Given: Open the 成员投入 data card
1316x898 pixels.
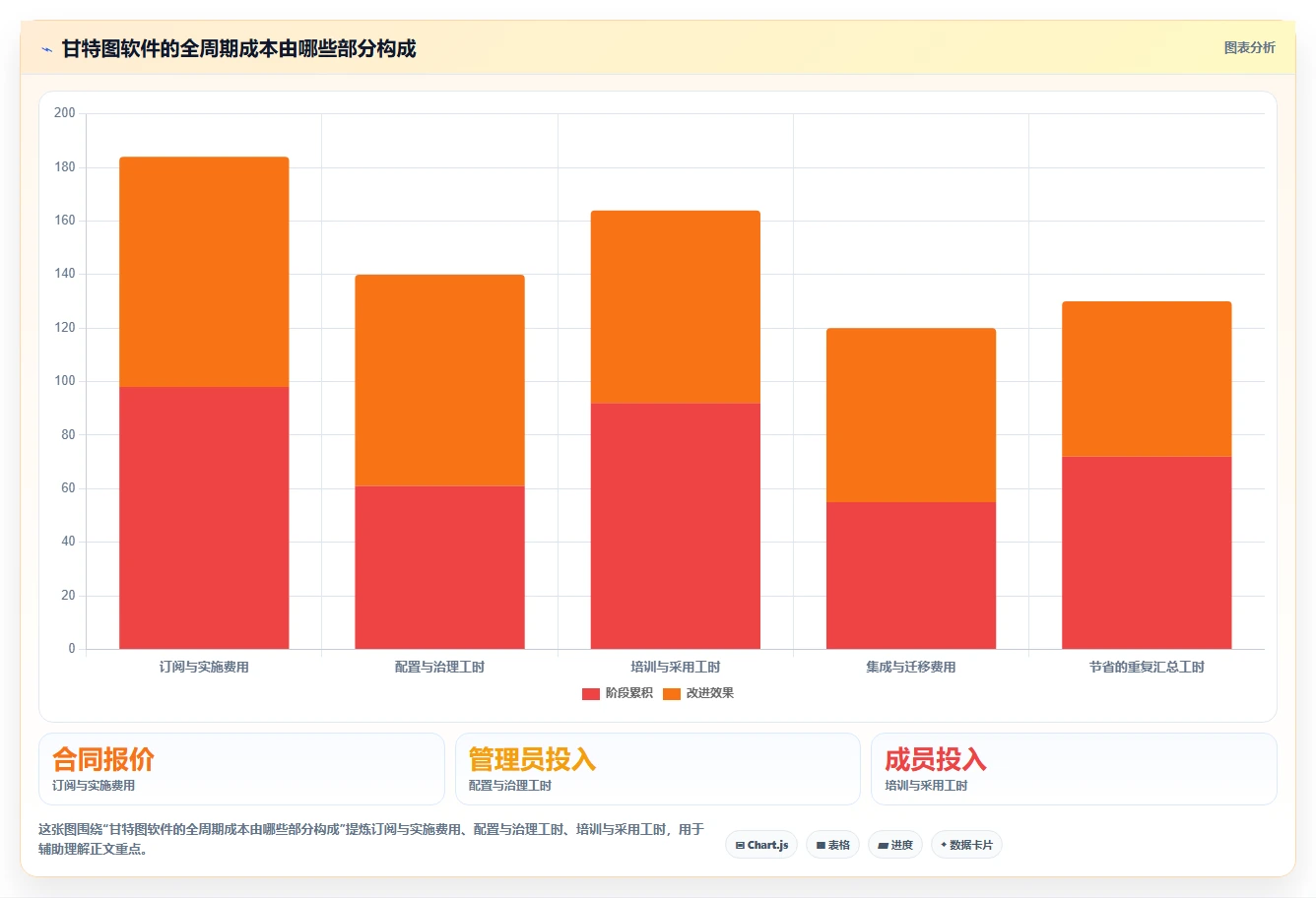Looking at the screenshot, I should tap(1074, 769).
